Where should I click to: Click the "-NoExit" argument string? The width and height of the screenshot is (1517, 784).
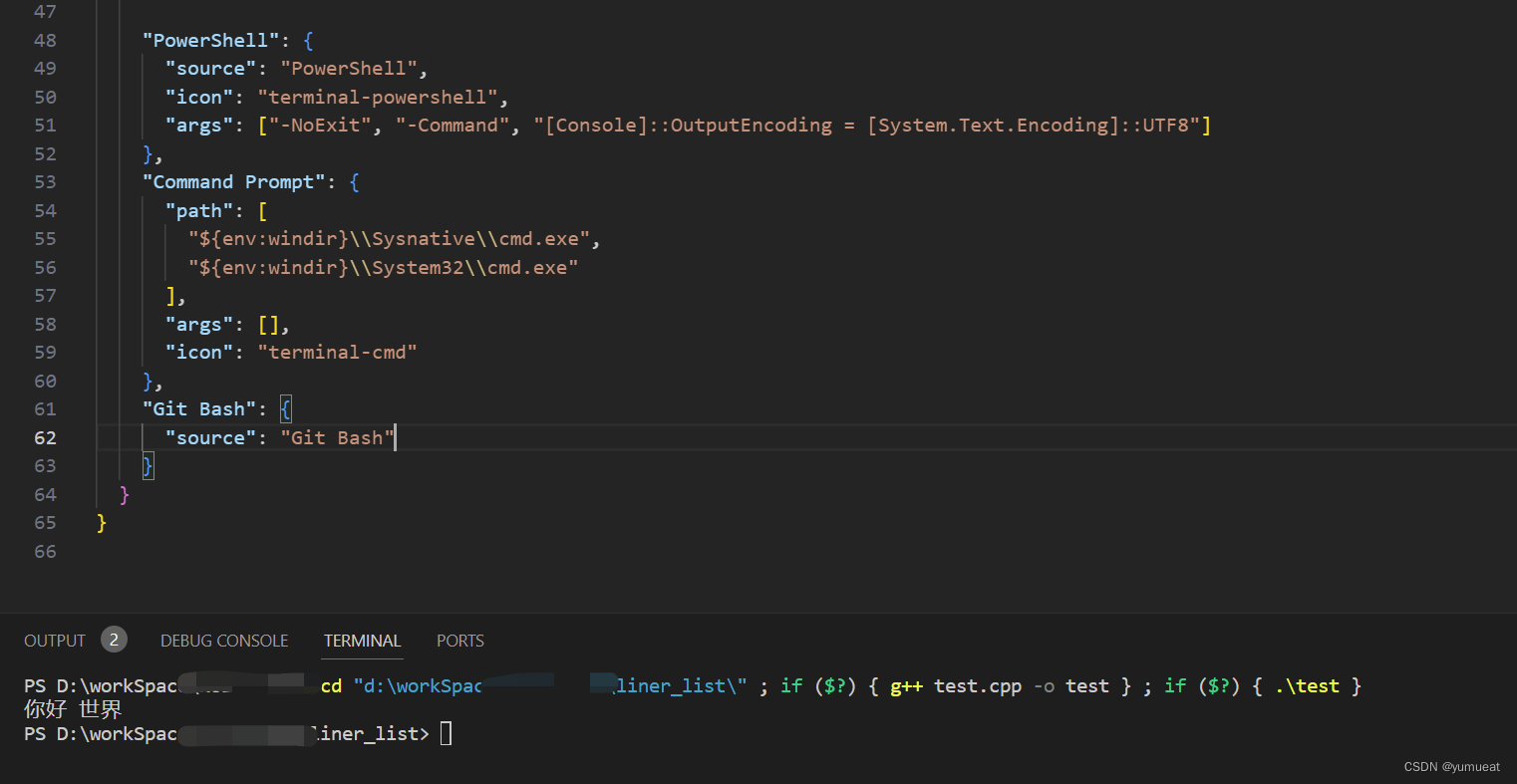(320, 126)
